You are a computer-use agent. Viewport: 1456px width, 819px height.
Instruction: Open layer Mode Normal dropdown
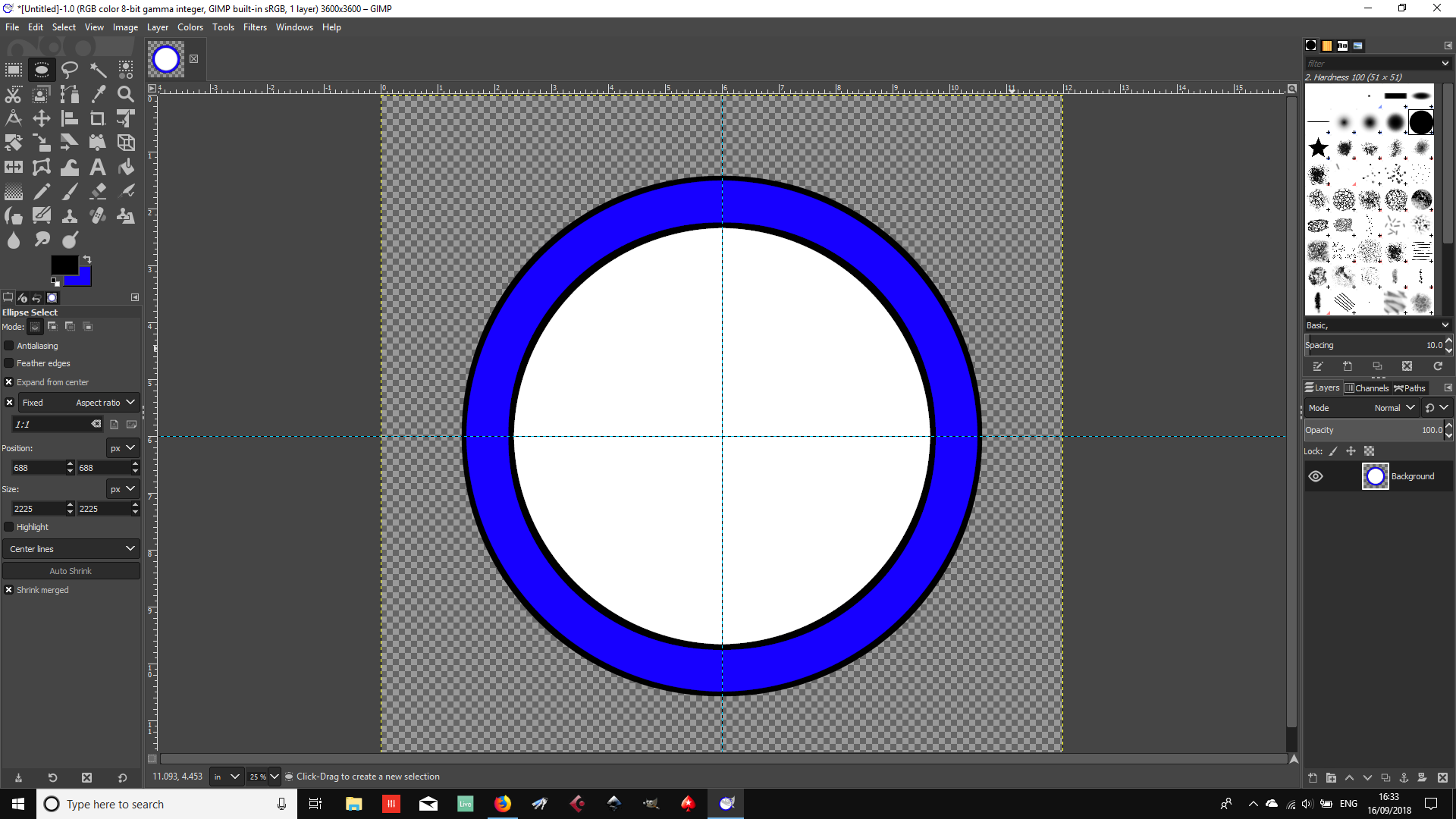[x=1394, y=408]
